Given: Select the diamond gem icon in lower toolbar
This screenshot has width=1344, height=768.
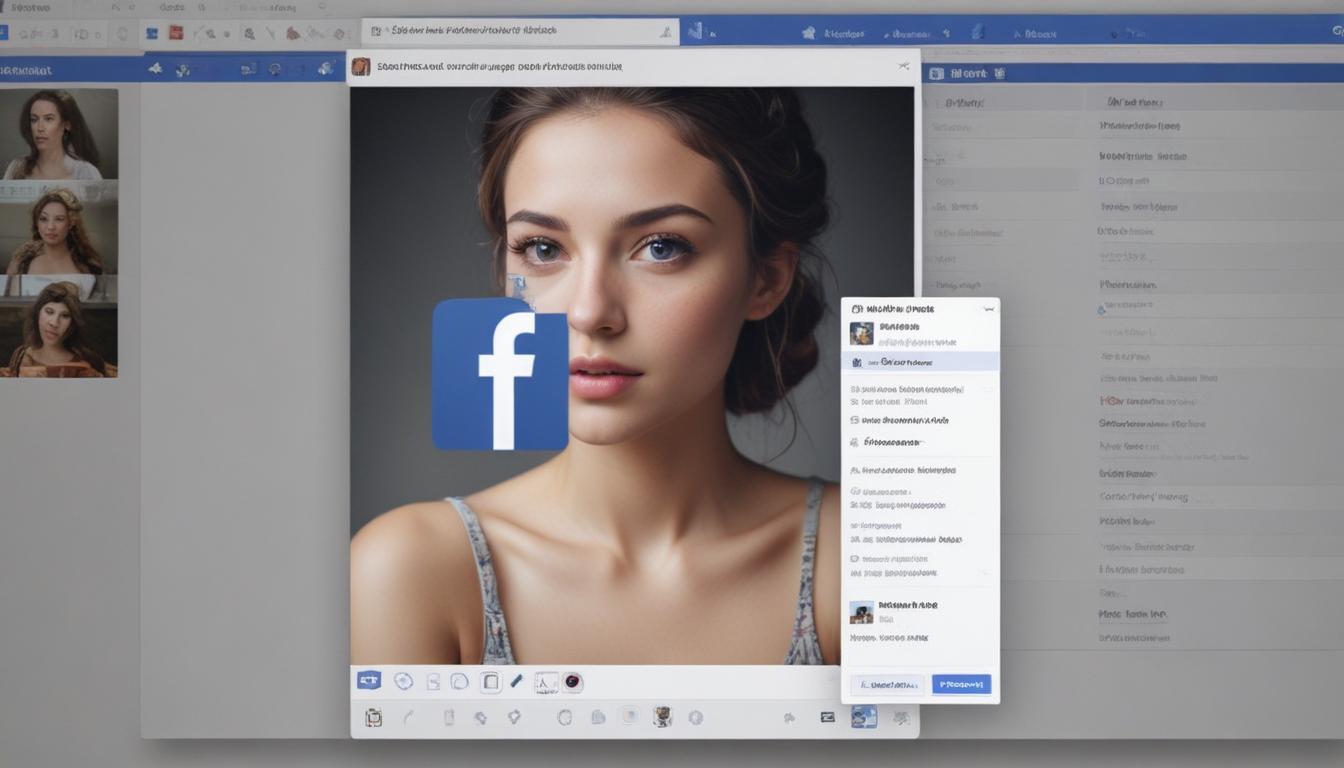Looking at the screenshot, I should pos(514,716).
